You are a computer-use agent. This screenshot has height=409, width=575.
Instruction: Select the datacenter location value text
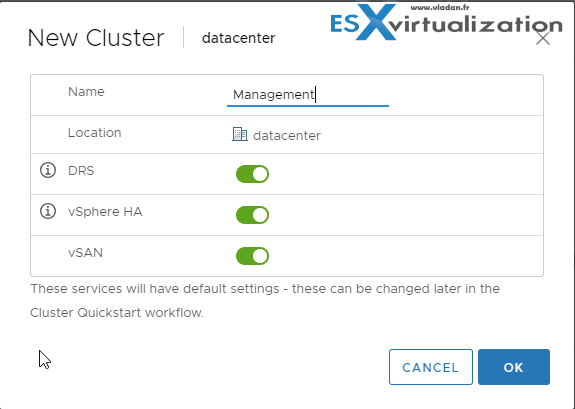(x=287, y=136)
